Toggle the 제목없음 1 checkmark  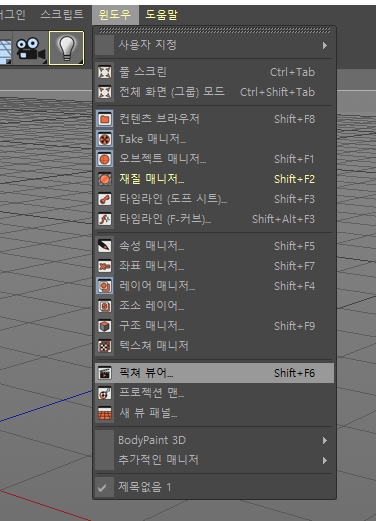click(102, 488)
